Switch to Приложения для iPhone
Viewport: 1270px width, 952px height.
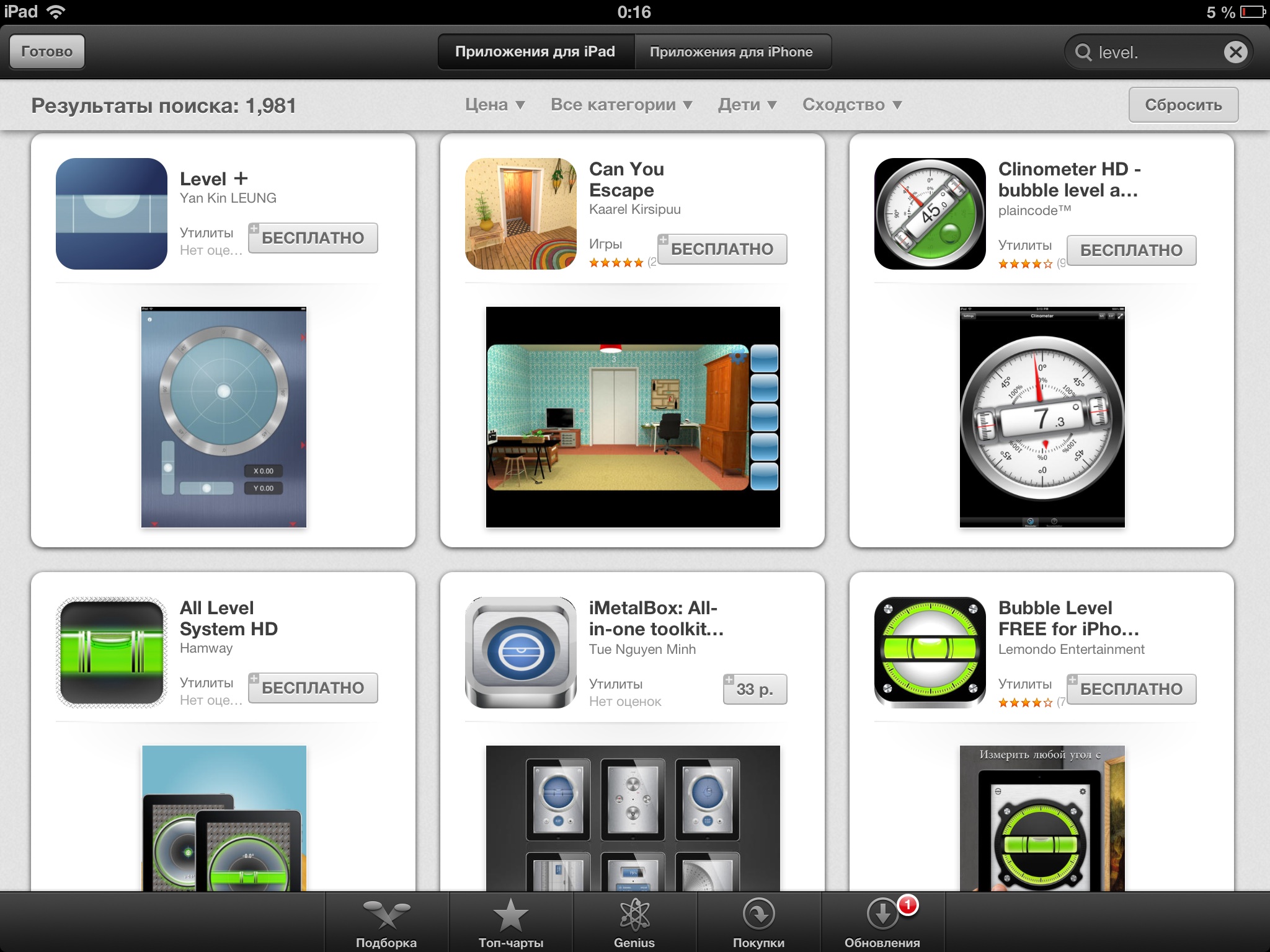(731, 52)
